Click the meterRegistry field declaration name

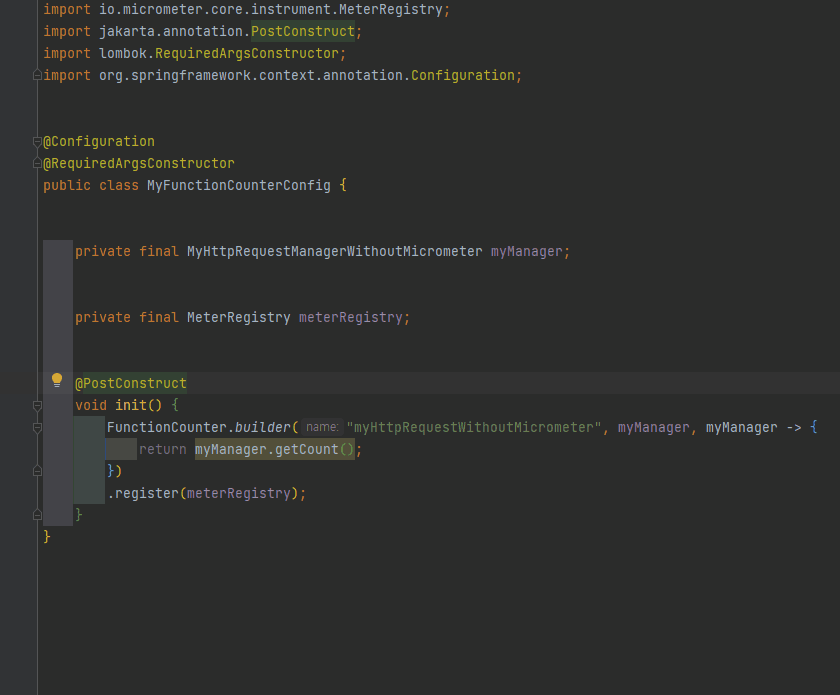click(350, 317)
